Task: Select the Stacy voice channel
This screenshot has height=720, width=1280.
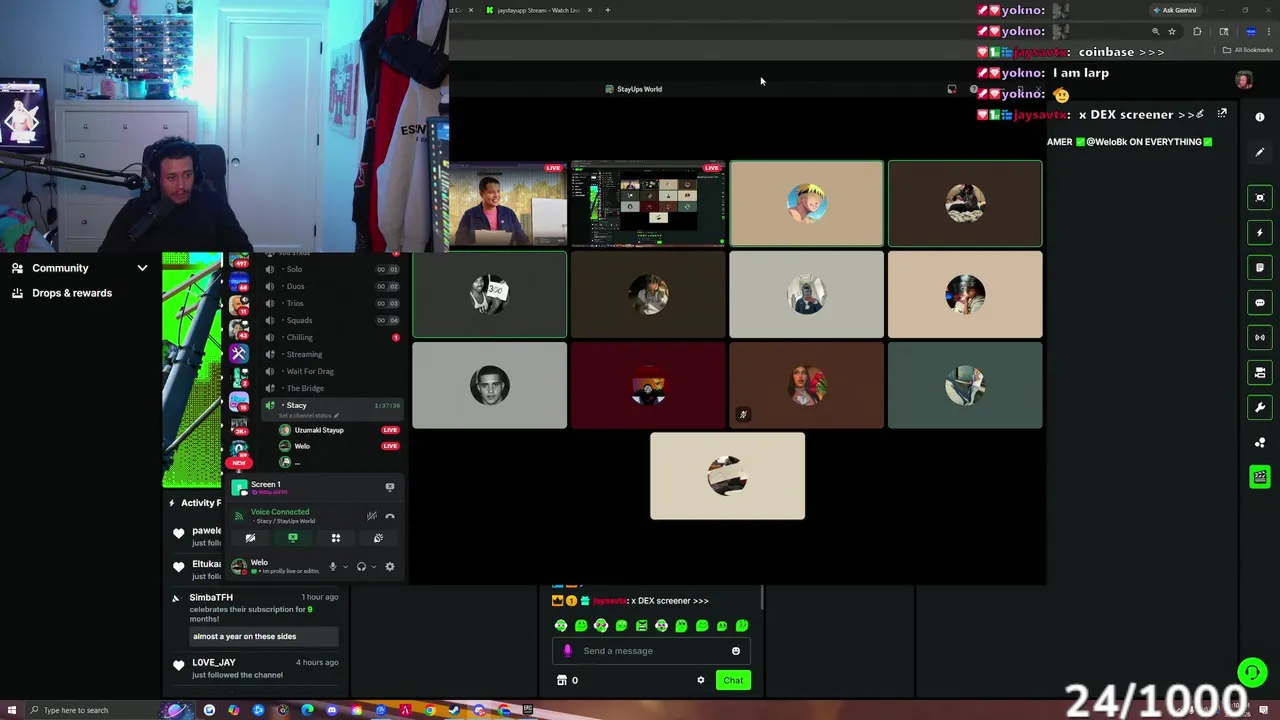Action: 332,405
